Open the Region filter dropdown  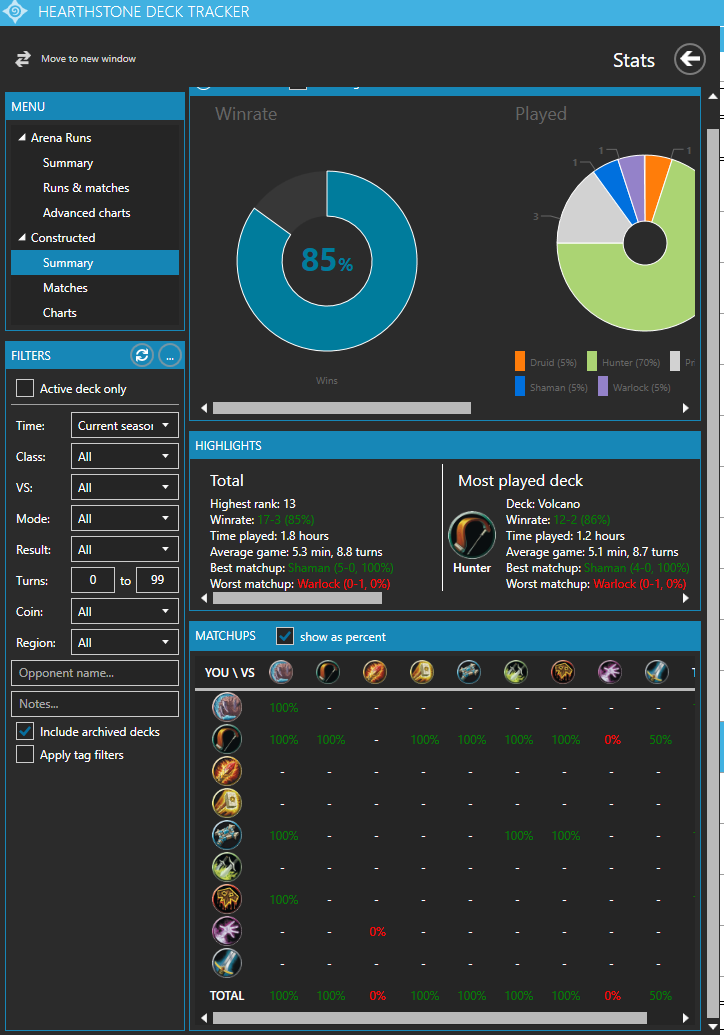(x=125, y=642)
